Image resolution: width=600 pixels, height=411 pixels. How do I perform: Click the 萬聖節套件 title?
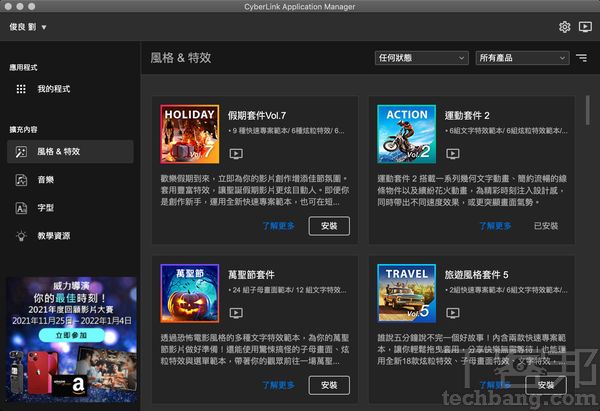coord(251,275)
